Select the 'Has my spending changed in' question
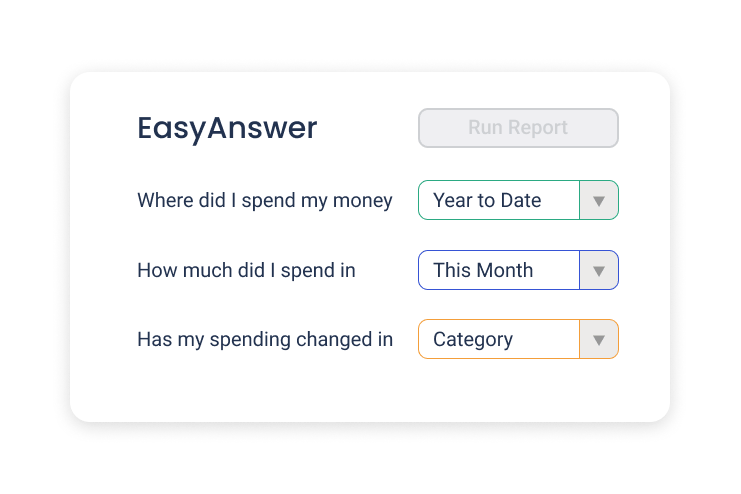Screen dimensions: 741x494 265,339
